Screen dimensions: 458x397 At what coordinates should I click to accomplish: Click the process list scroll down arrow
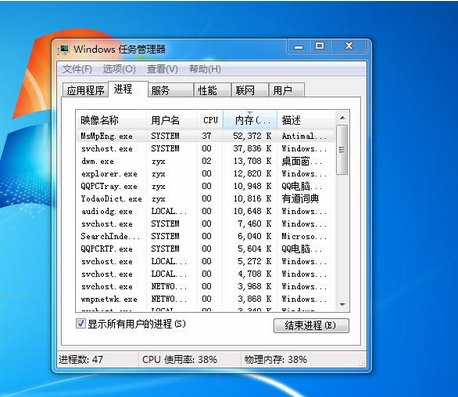click(x=342, y=305)
